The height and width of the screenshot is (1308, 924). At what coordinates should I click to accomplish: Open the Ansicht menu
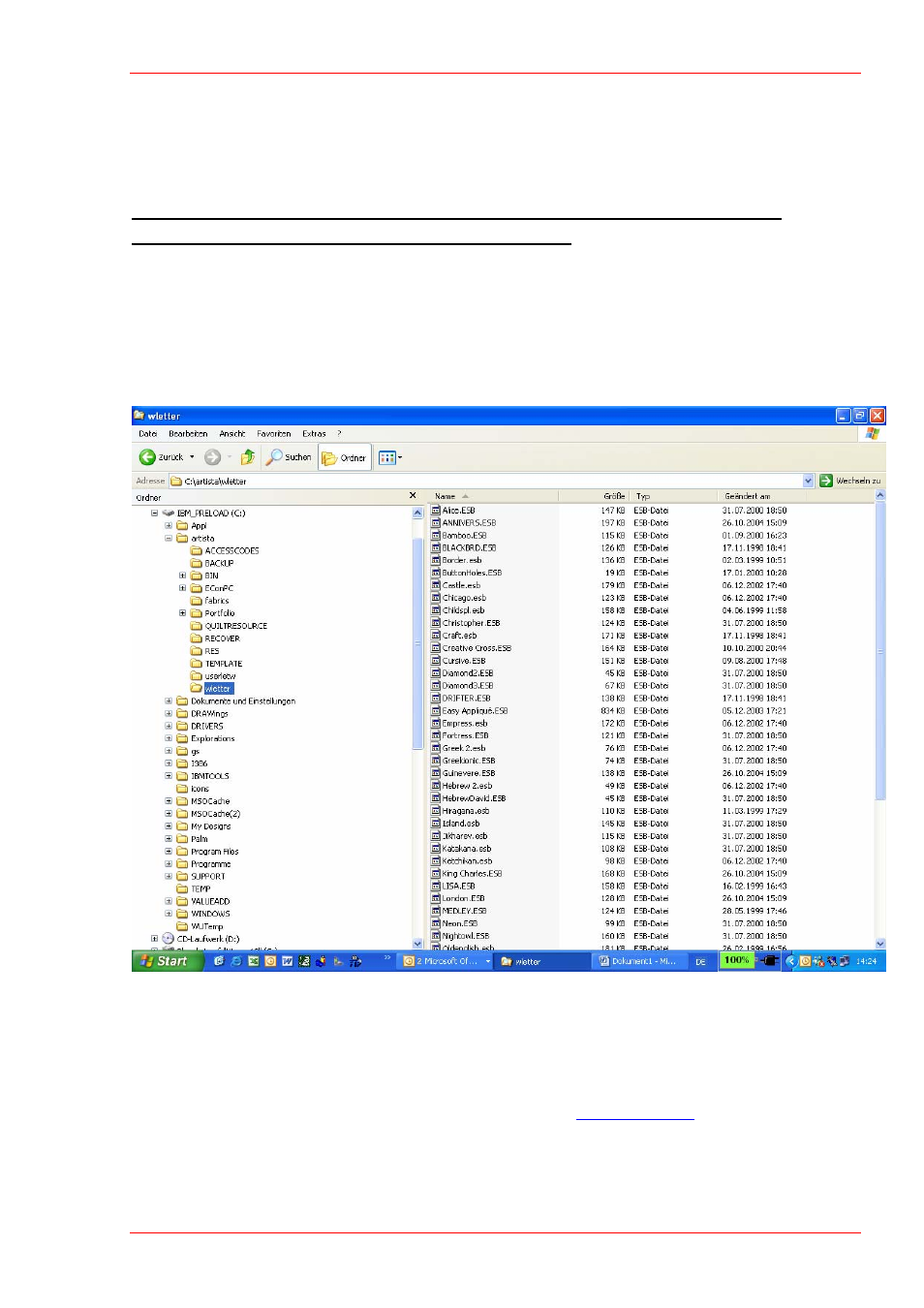[232, 434]
